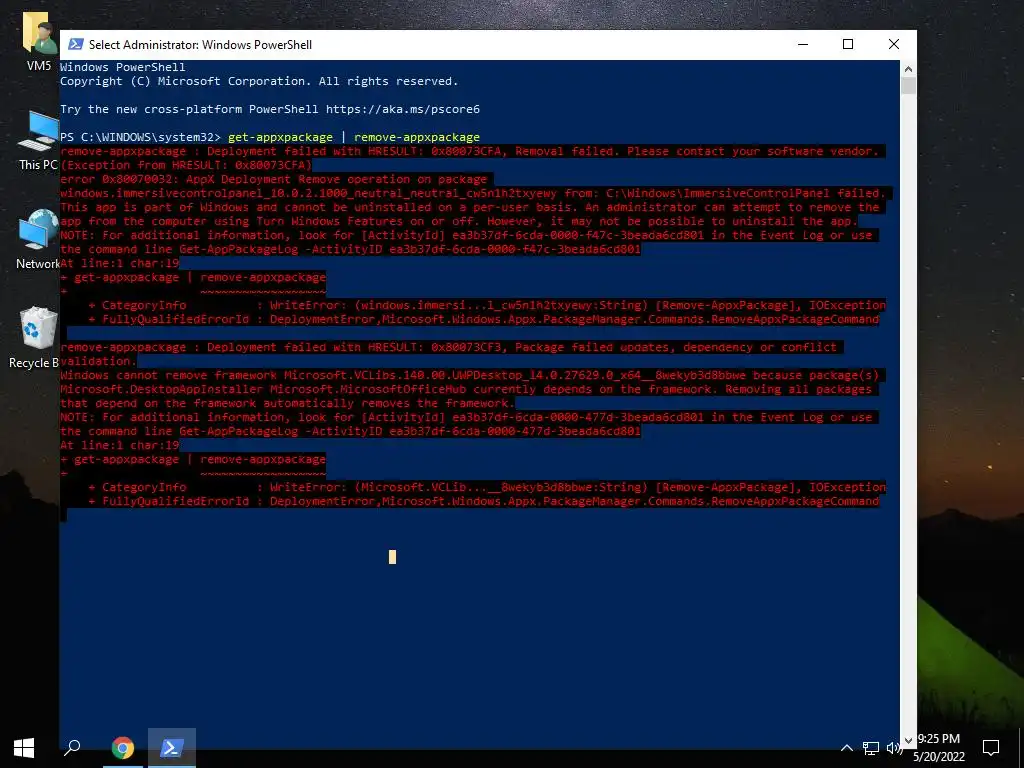Open the notification center icon
This screenshot has width=1024, height=768.
[991, 748]
